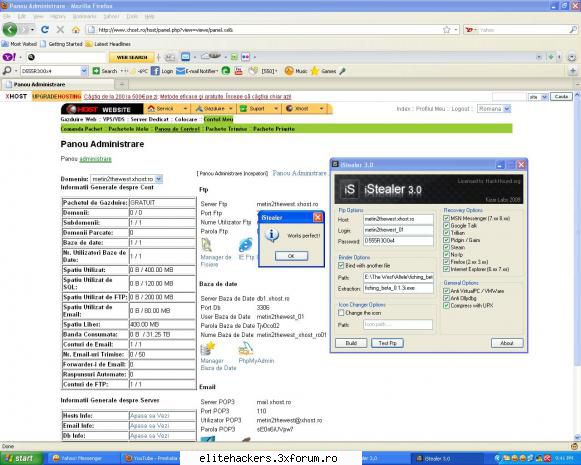581x465 pixels.
Task: Click the Logout link
Action: point(460,109)
